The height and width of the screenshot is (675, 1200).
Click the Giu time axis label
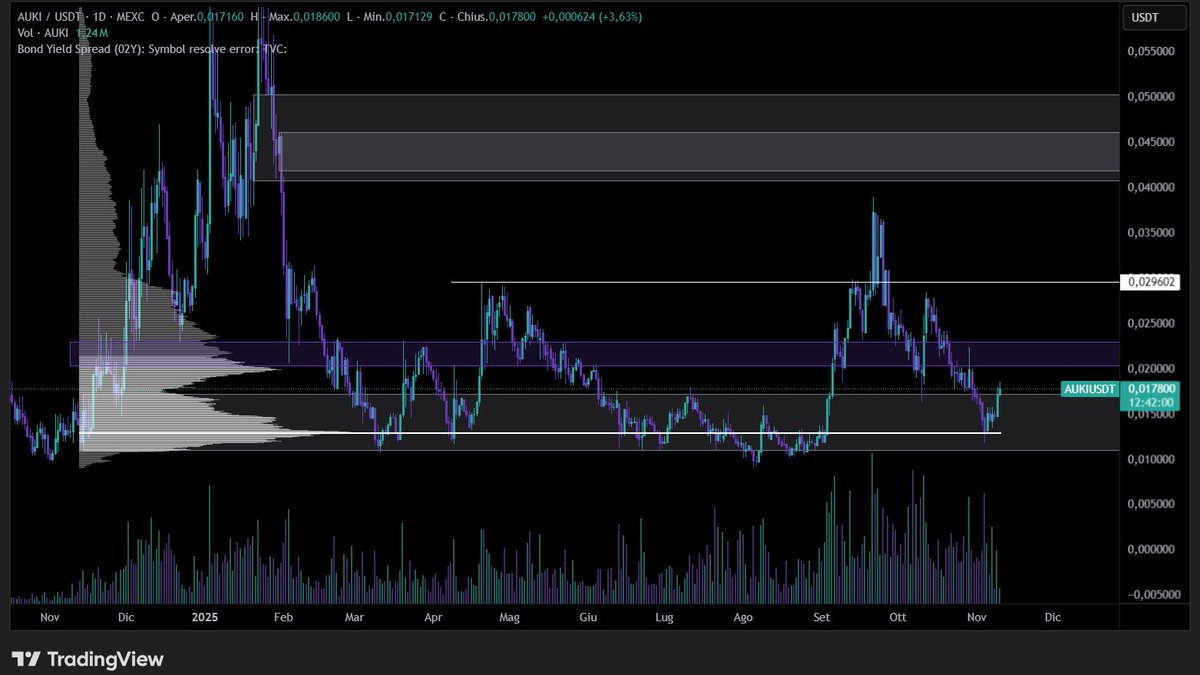click(x=588, y=618)
